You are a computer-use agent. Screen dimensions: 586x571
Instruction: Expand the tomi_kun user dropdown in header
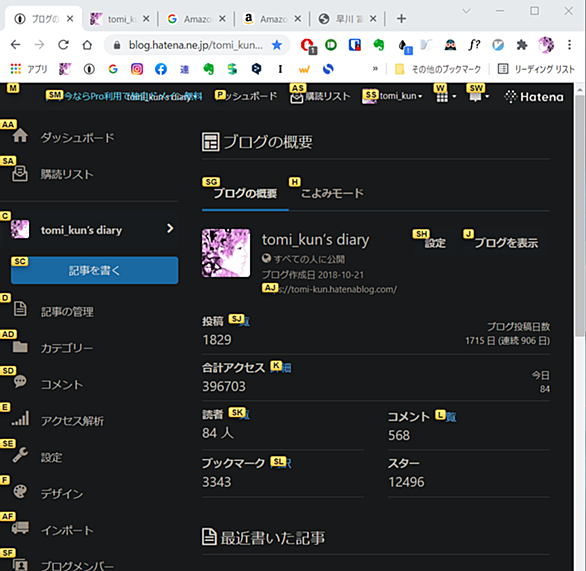pos(392,96)
